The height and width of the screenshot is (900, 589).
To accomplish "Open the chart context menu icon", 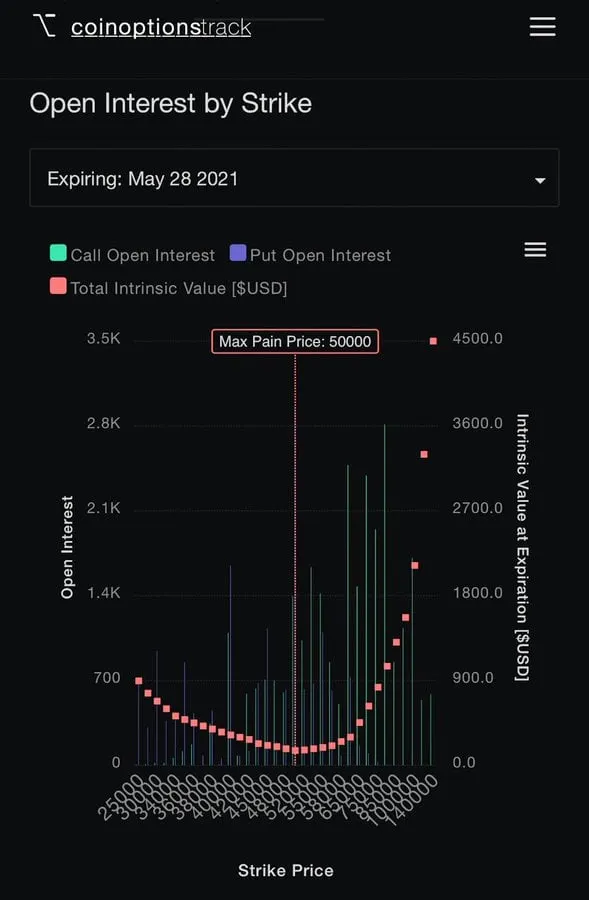I will [535, 250].
